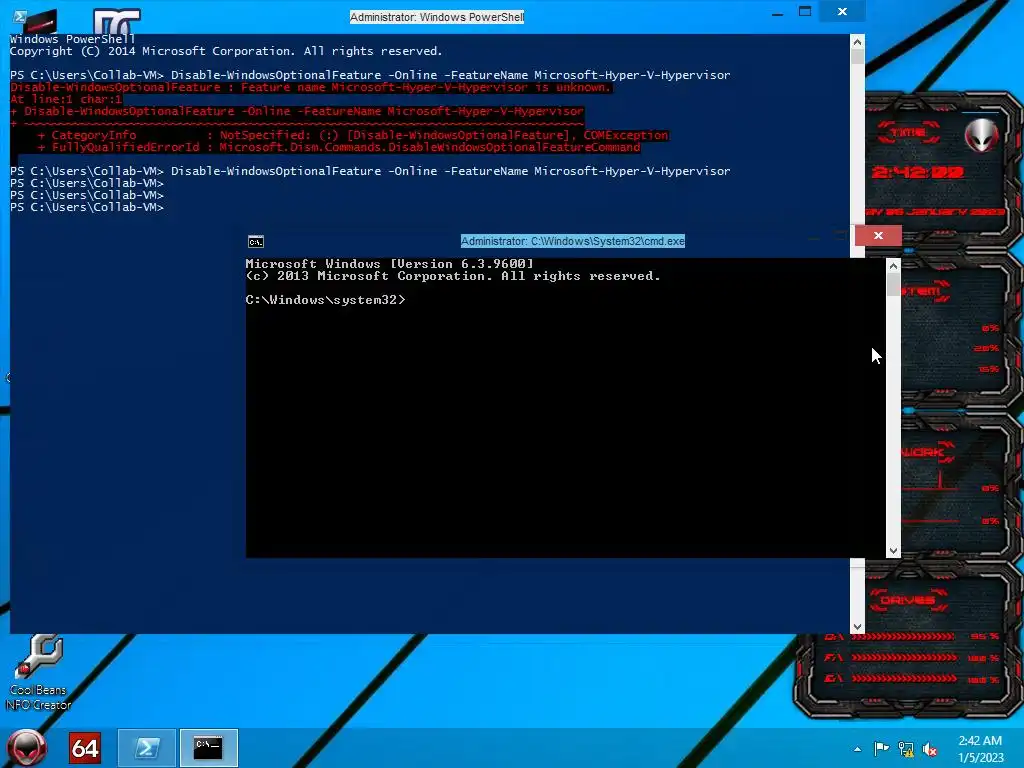Click the E:\ drive usage bar
The width and height of the screenshot is (1024, 768).
click(904, 679)
